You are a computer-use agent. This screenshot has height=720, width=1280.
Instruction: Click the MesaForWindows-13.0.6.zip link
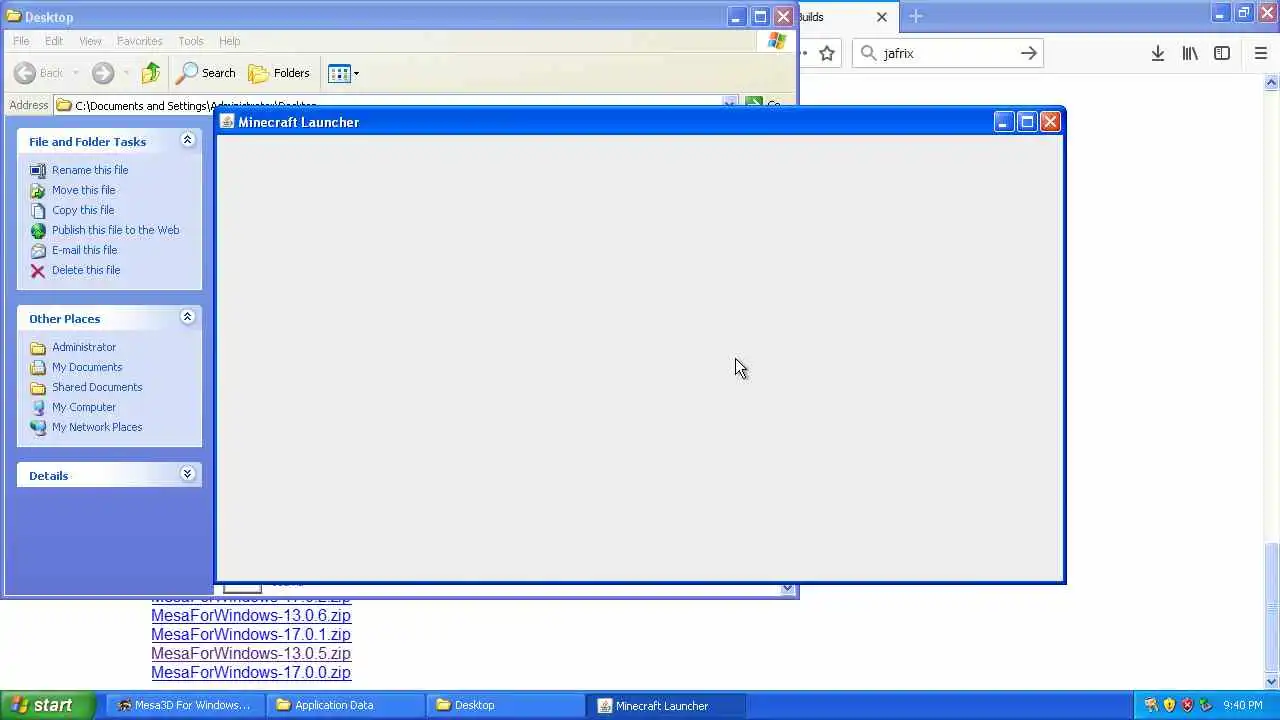coord(251,616)
